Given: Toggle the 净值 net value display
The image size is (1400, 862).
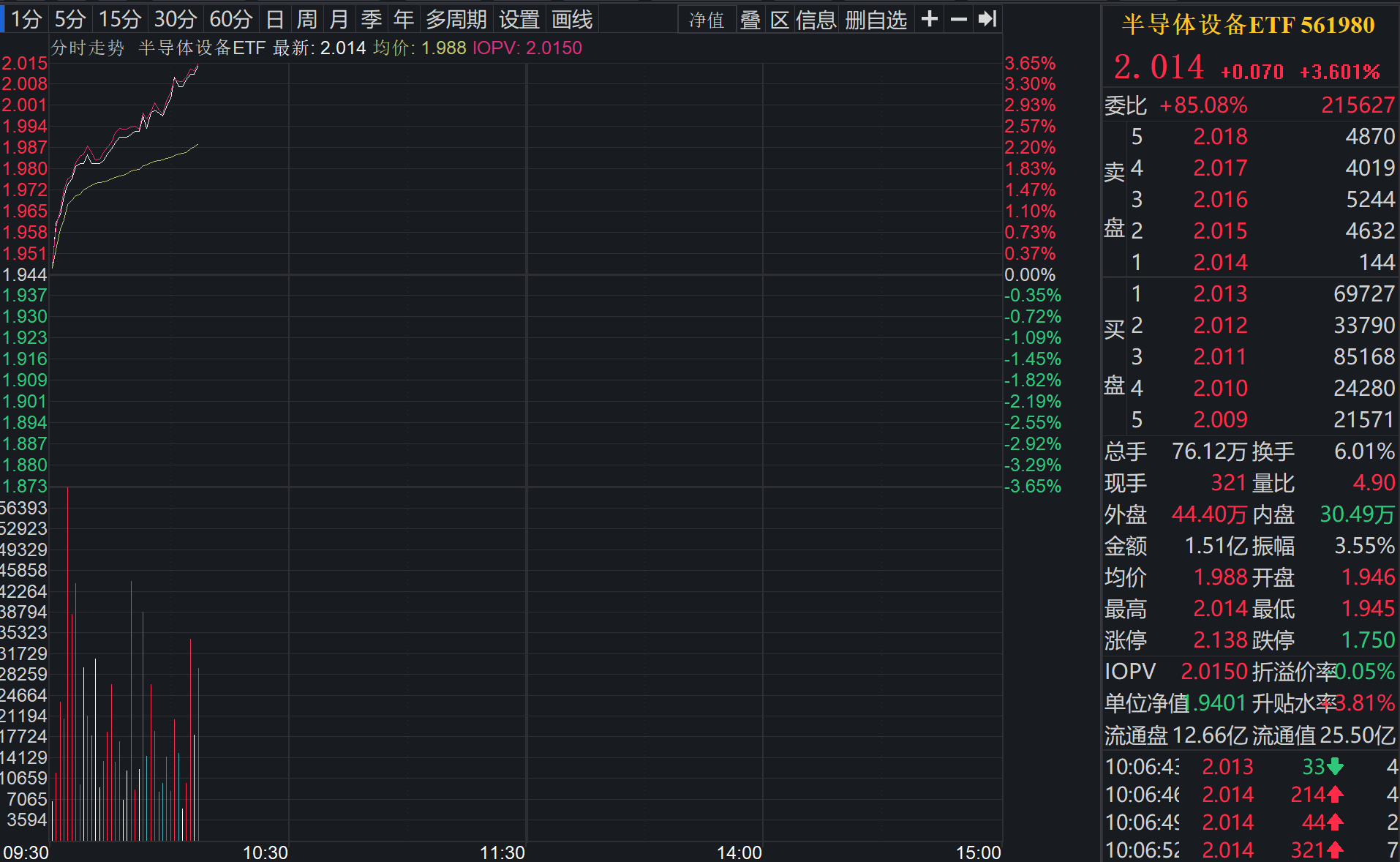Looking at the screenshot, I should tap(706, 20).
